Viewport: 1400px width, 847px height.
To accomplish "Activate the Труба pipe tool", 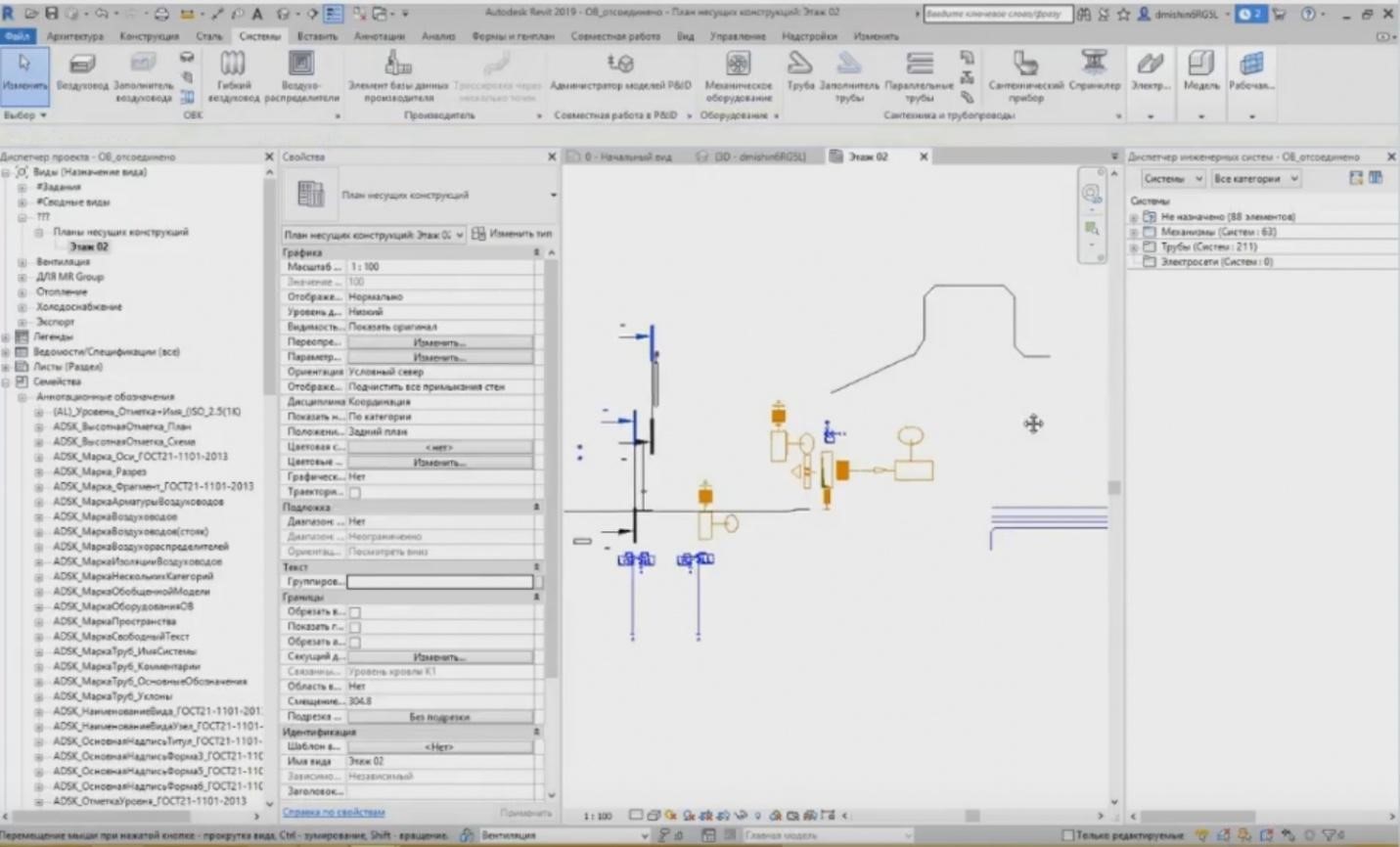I will 800,71.
